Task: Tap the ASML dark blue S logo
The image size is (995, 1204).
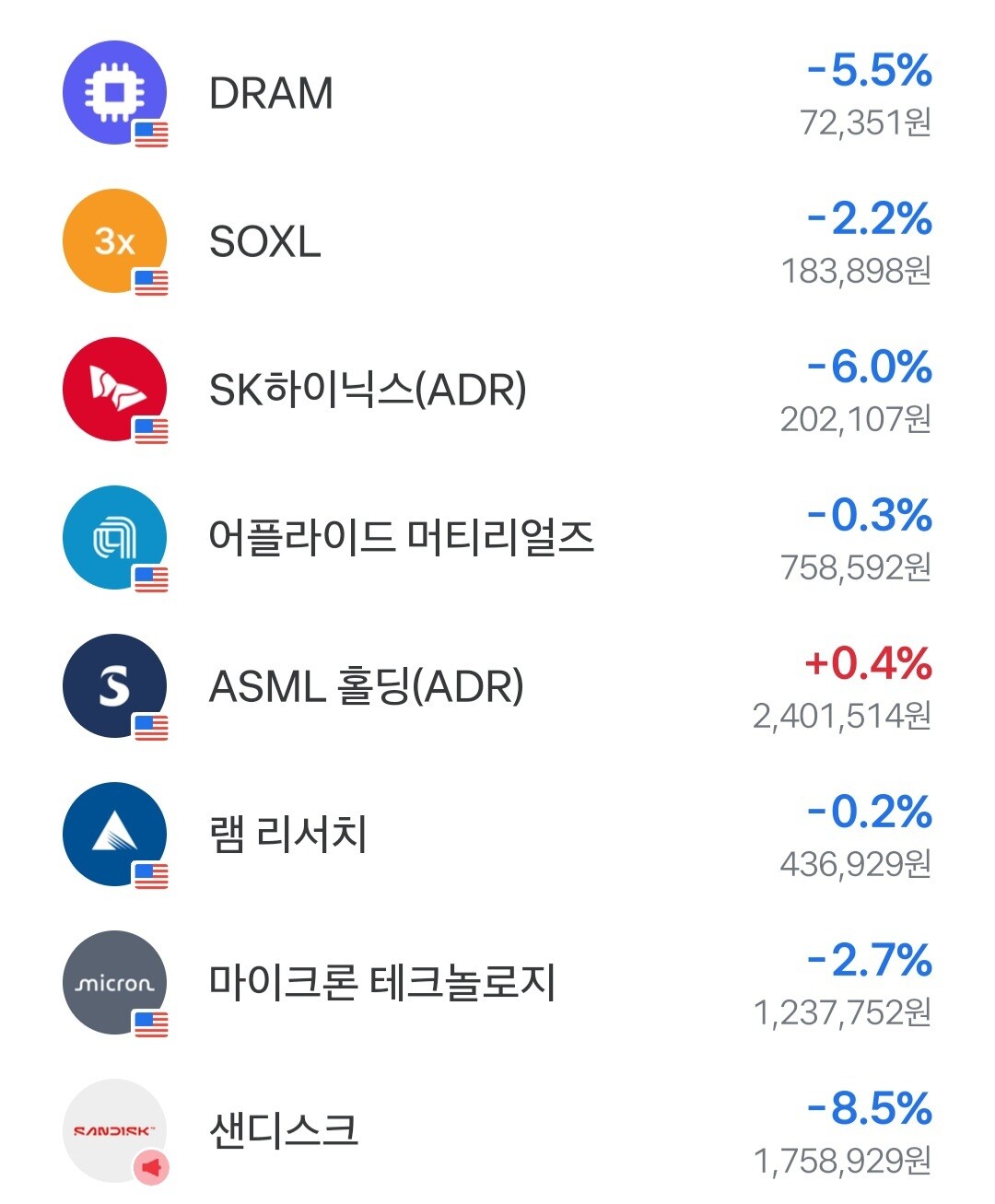Action: (114, 685)
